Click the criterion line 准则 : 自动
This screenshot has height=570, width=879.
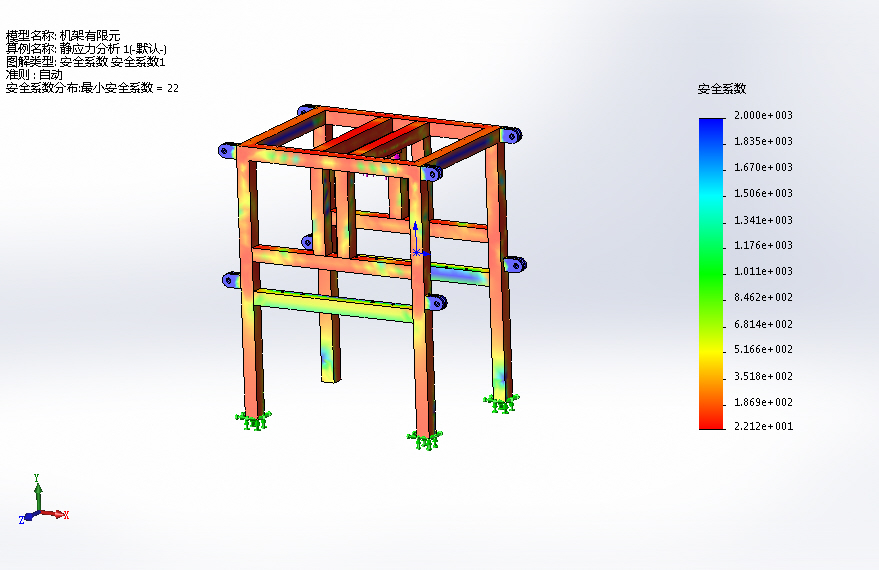[34, 75]
